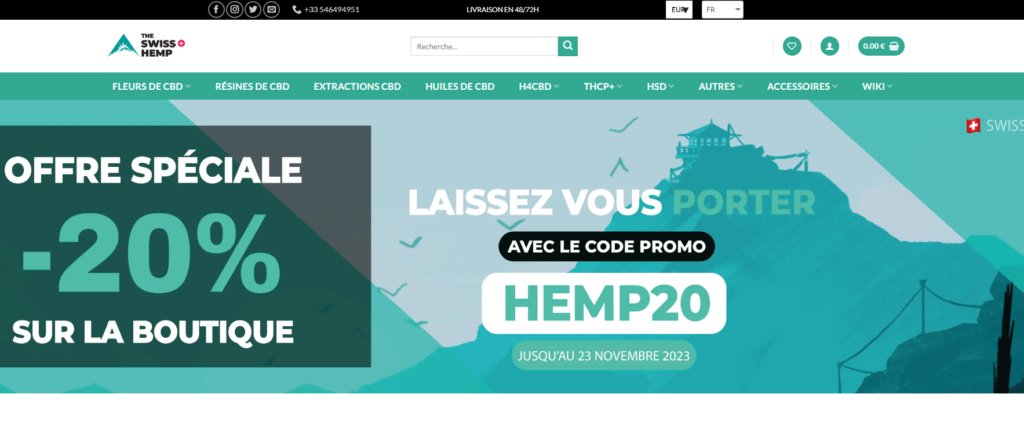Open the FR language dropdown
The image size is (1024, 423).
coord(722,10)
